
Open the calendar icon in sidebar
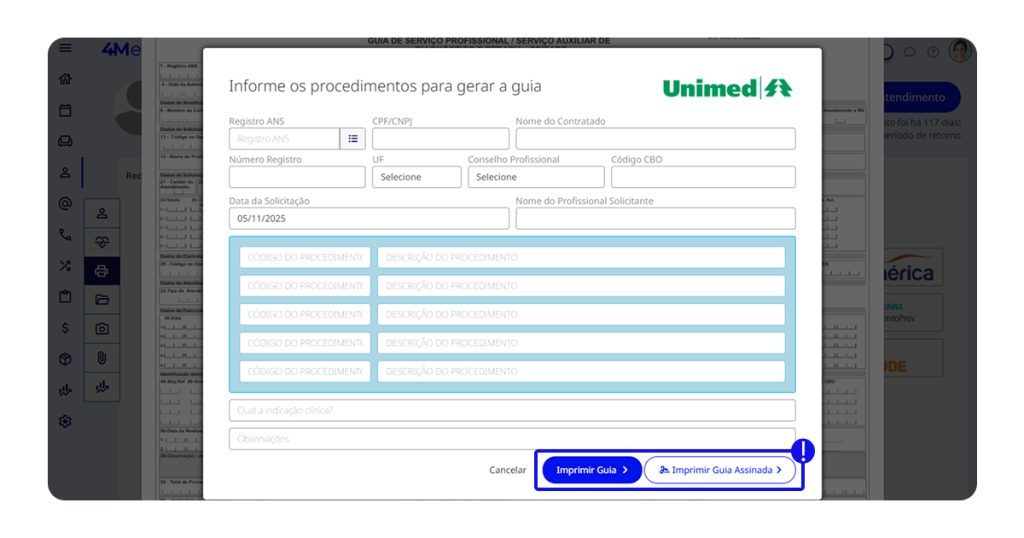click(x=65, y=110)
